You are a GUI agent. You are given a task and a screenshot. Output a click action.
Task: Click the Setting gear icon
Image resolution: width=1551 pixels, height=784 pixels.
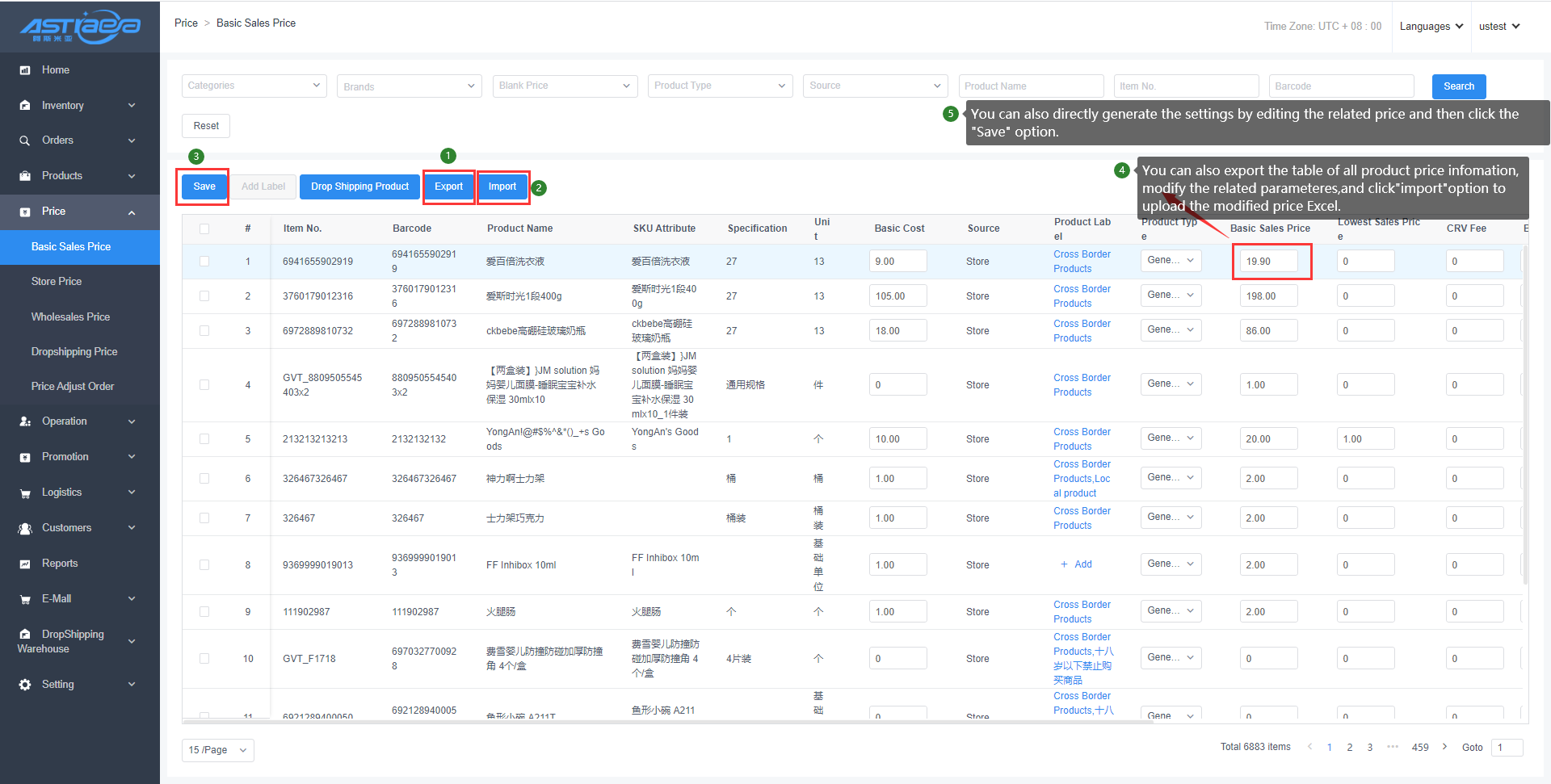click(x=25, y=685)
